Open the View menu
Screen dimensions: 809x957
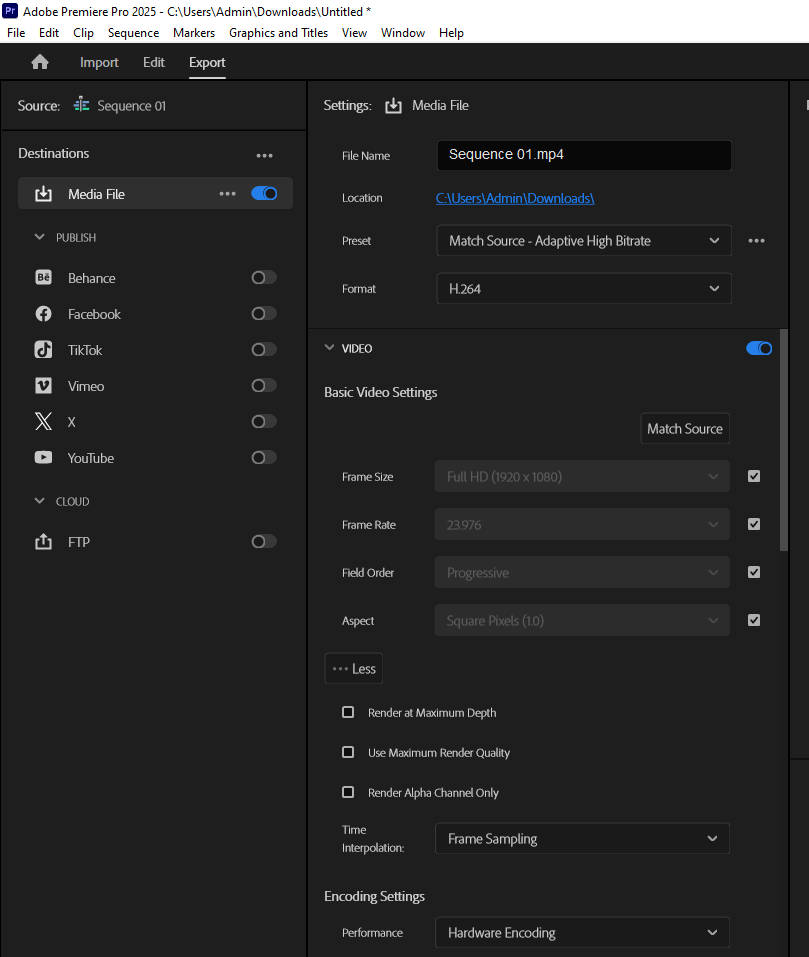pos(354,33)
